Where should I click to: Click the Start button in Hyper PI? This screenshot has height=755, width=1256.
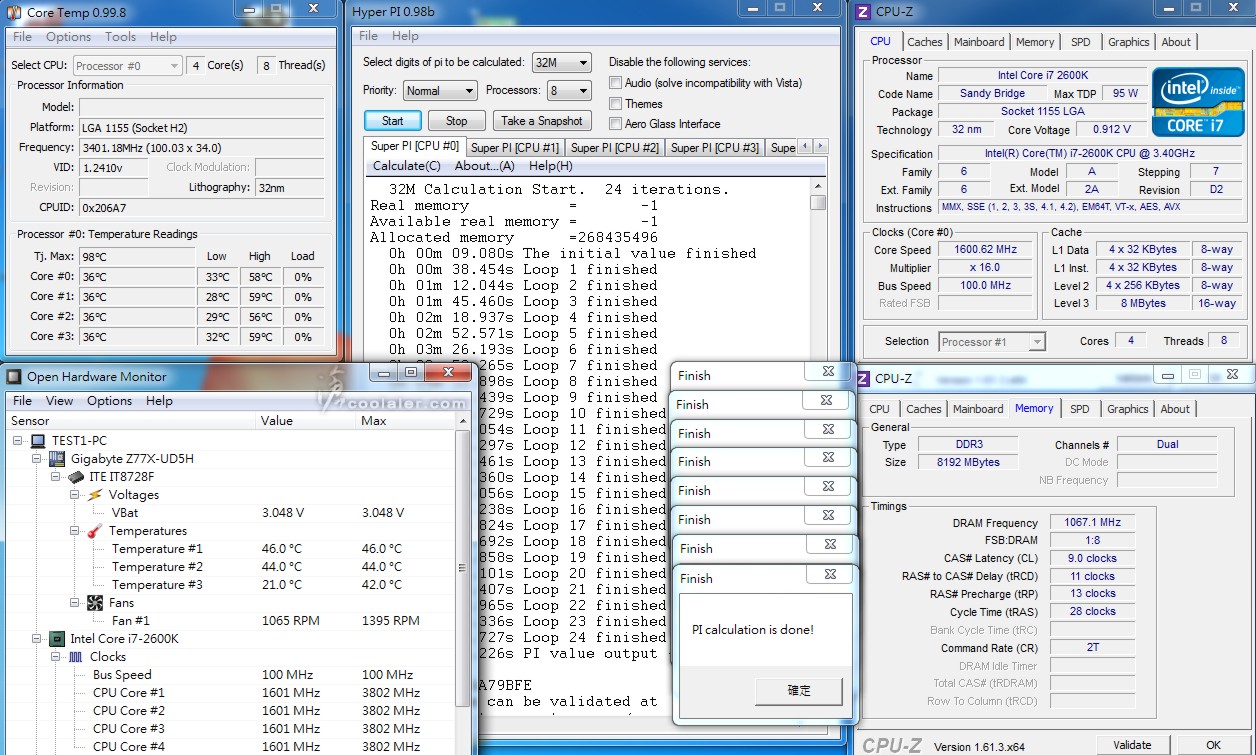pos(392,121)
